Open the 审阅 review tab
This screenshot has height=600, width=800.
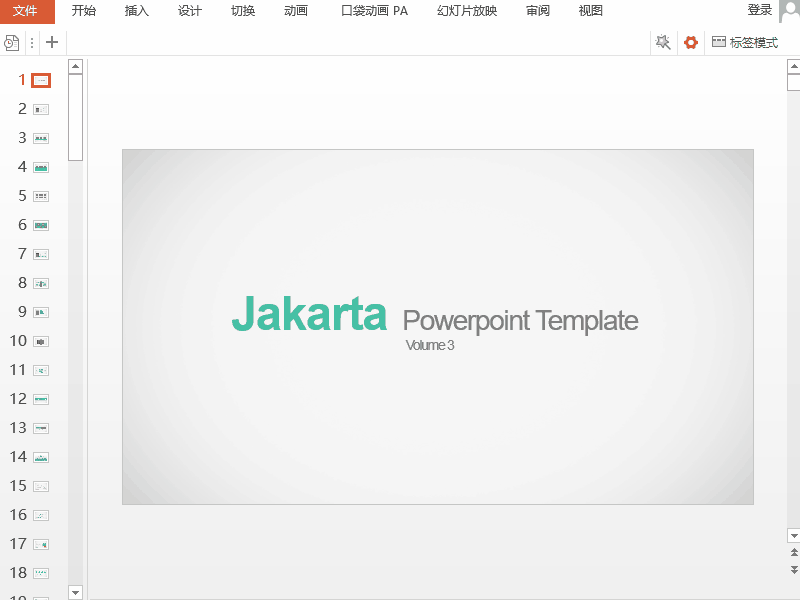pos(538,11)
